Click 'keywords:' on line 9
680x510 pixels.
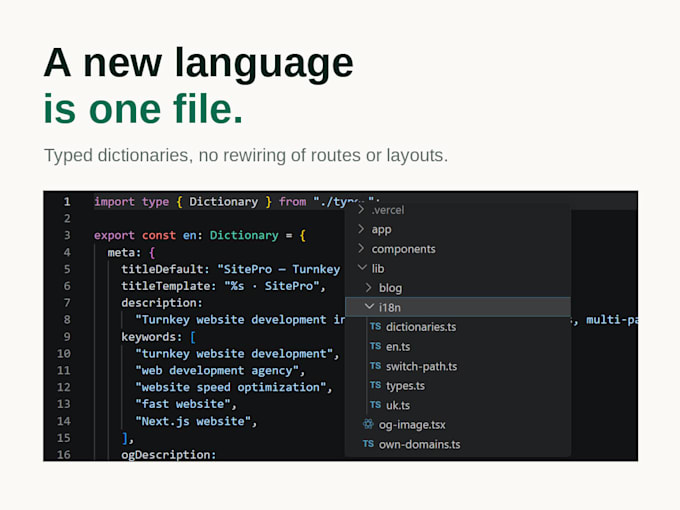click(x=151, y=337)
